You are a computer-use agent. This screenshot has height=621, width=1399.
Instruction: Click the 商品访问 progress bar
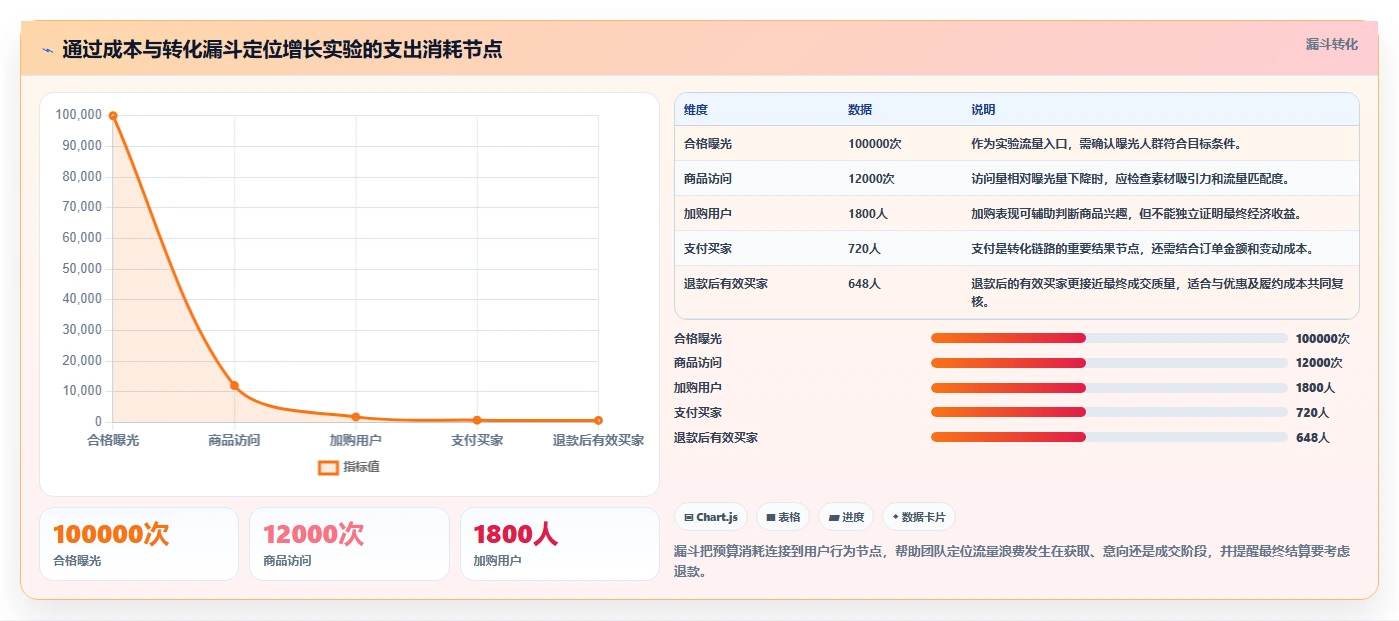coord(1109,363)
